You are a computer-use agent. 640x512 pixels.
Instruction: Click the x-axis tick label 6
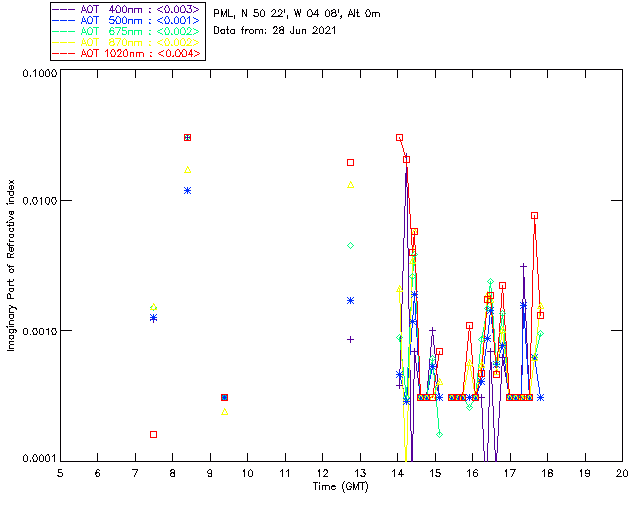(98, 473)
